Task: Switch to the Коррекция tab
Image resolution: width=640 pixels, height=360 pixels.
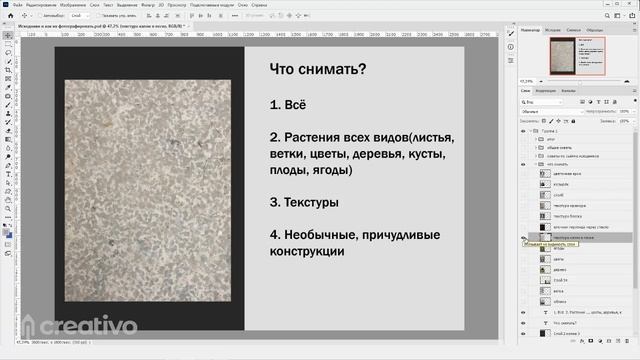Action: tap(545, 91)
